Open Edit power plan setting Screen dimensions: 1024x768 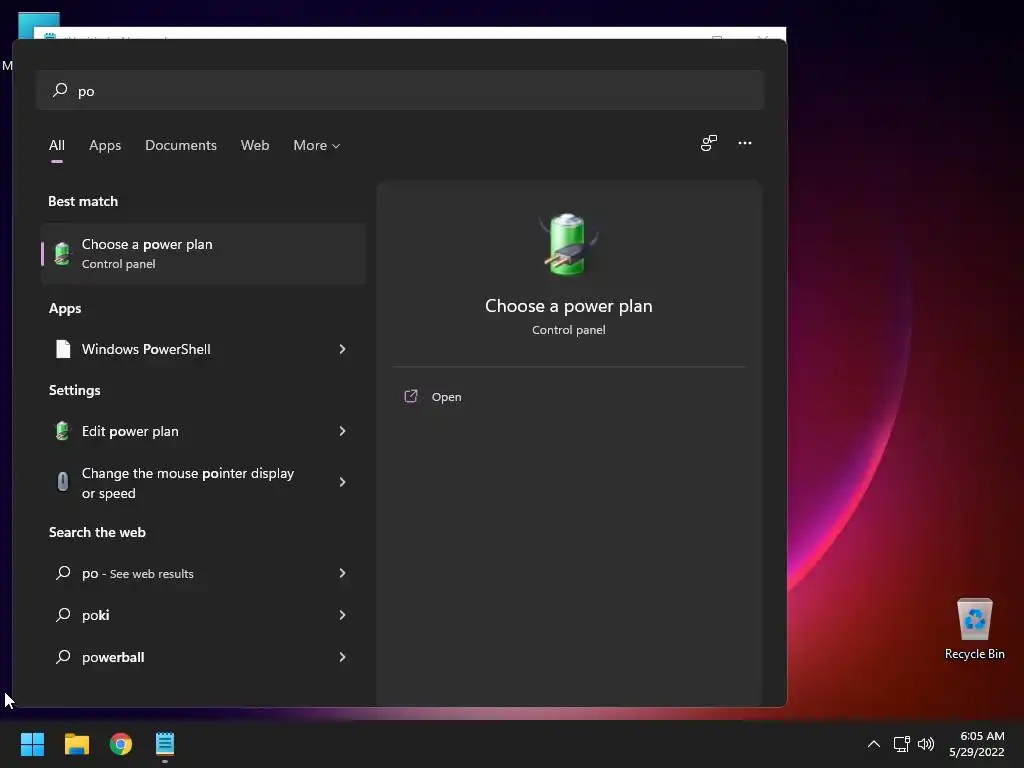point(203,431)
